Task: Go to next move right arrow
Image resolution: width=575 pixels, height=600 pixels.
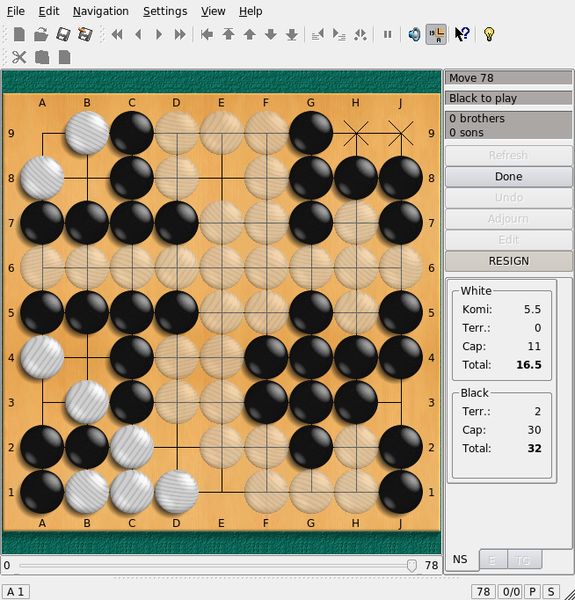Action: [x=158, y=35]
